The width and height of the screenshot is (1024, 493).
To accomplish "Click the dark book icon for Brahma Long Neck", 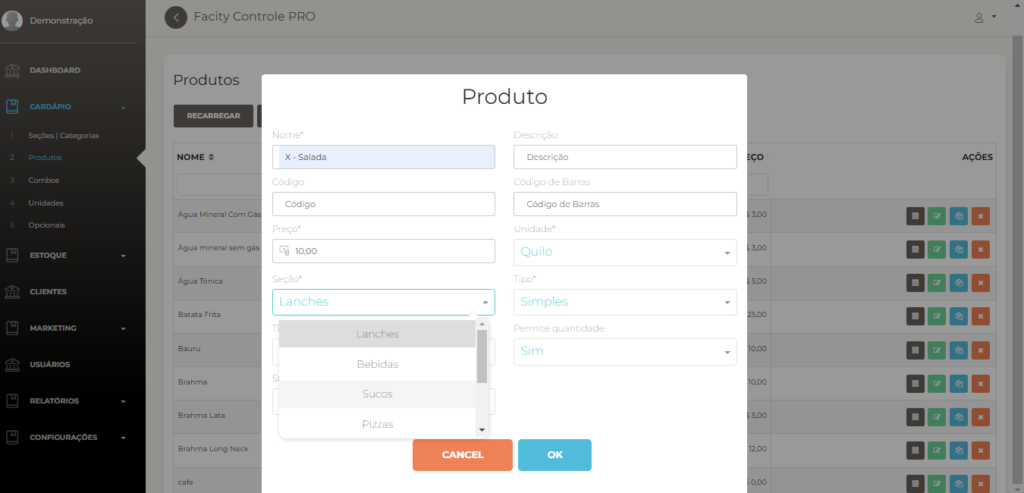I will [x=915, y=449].
